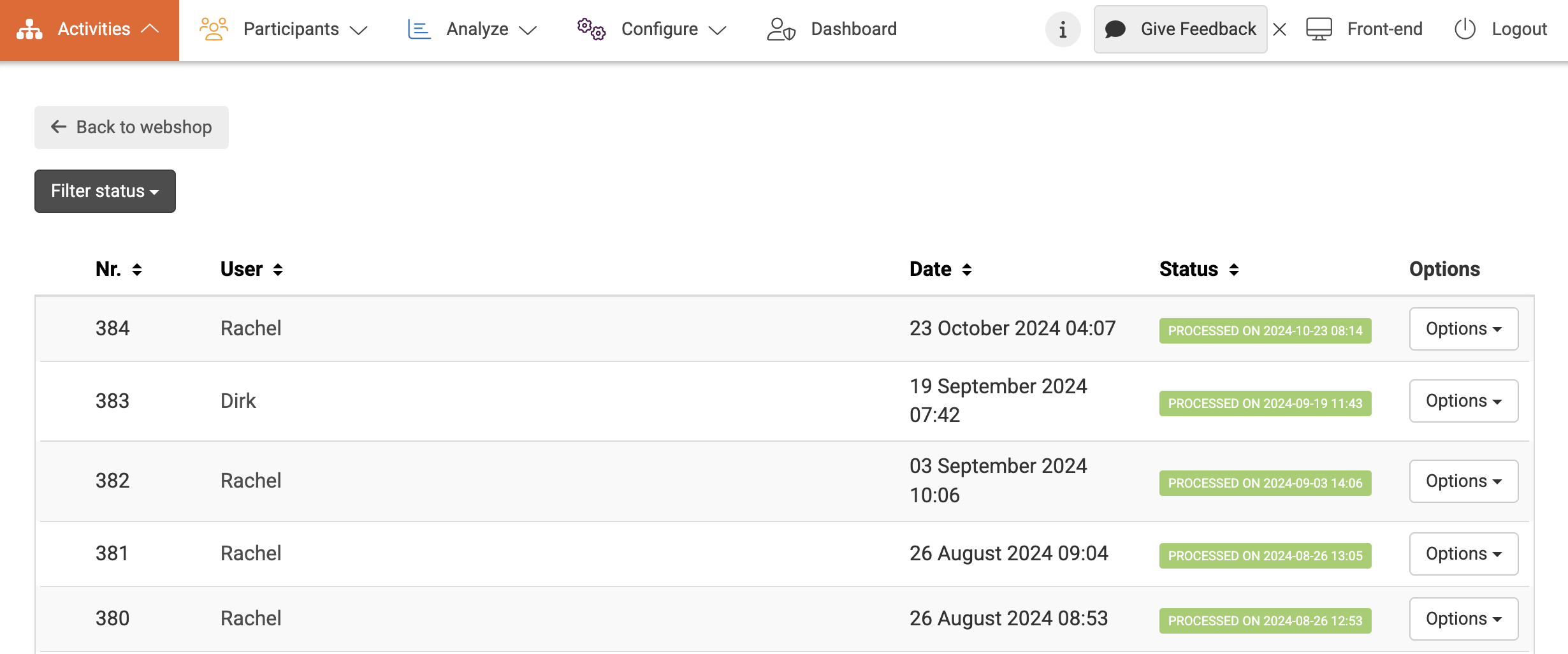Screen dimensions: 1568x654
Task: Click the Logout power icon
Action: [1465, 29]
